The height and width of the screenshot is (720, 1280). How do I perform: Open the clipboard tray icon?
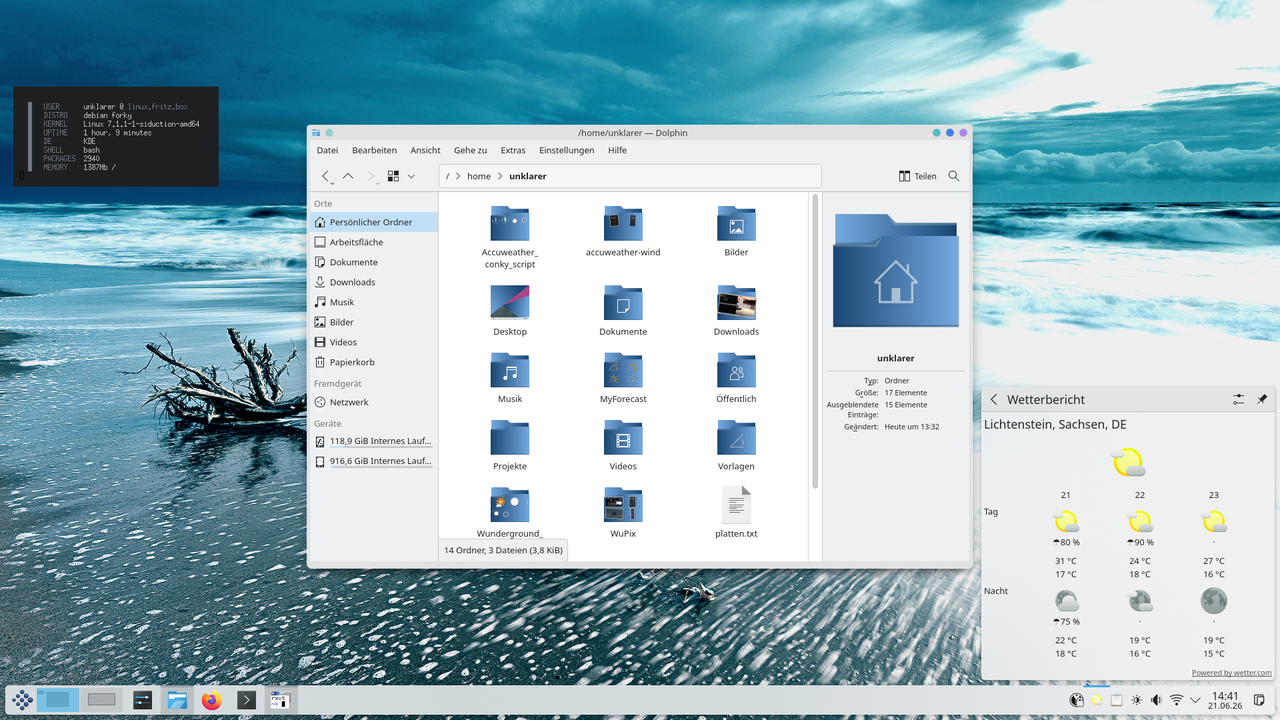point(1116,700)
